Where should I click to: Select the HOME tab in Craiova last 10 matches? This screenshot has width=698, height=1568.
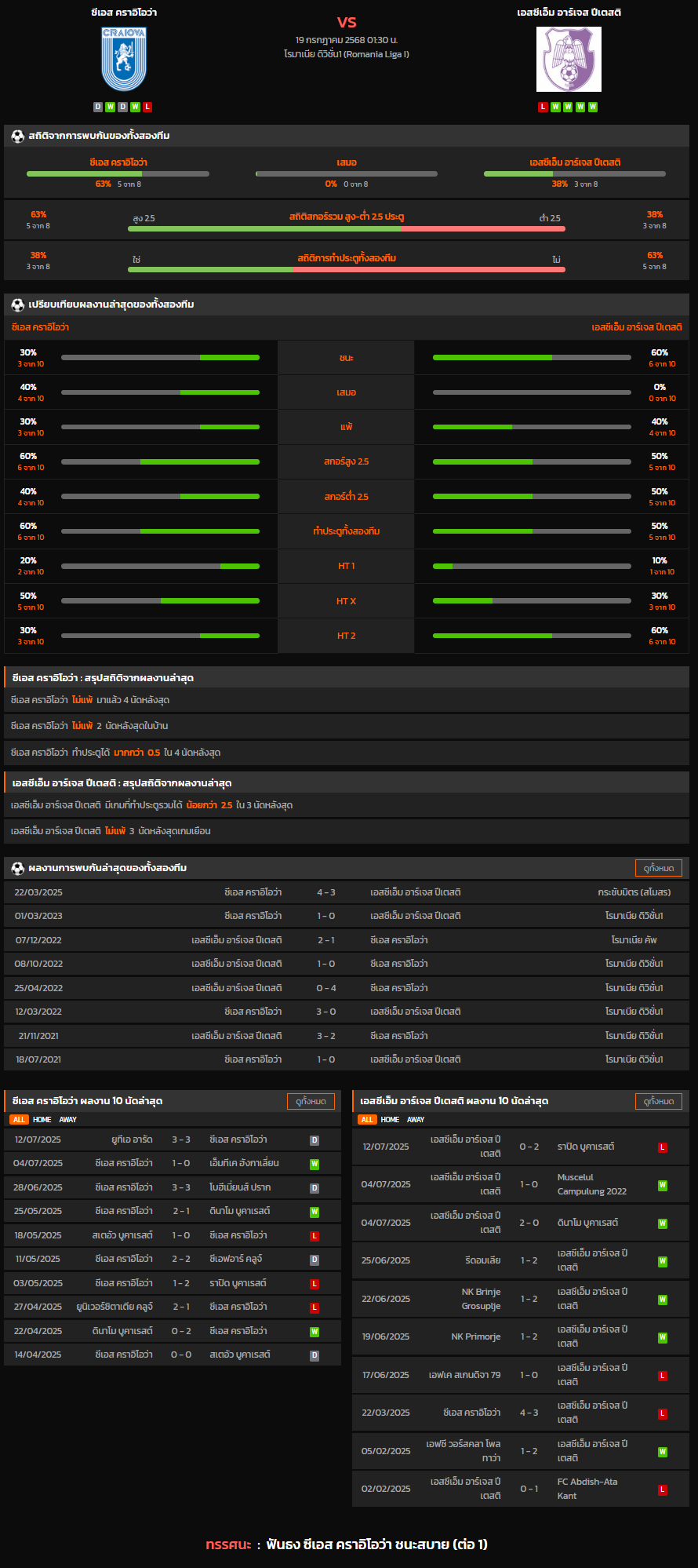coord(42,1120)
